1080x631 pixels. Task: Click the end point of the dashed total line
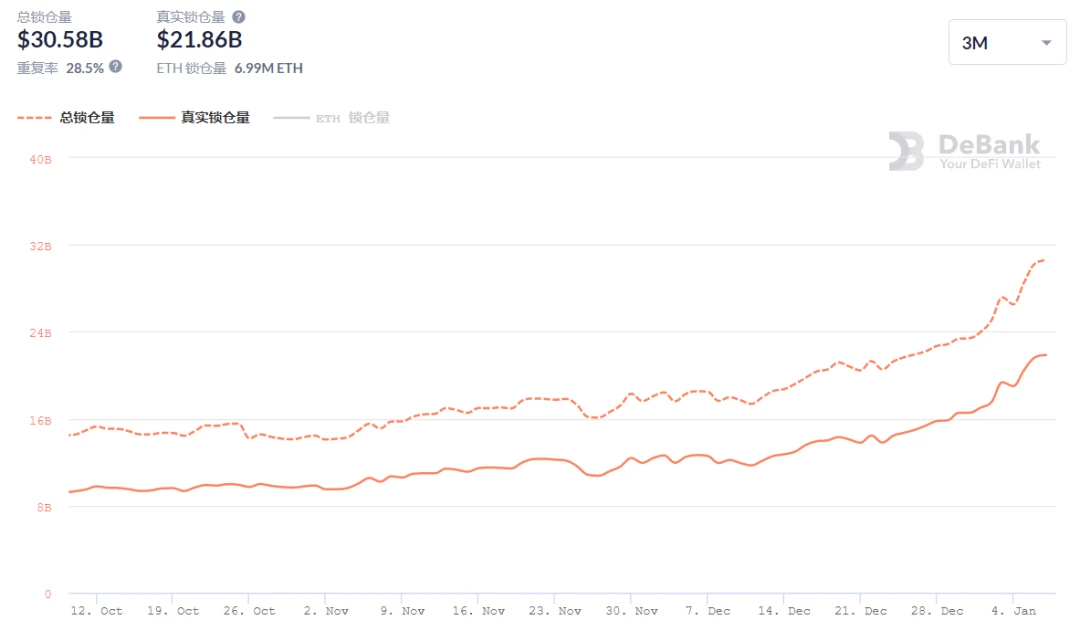coord(1044,260)
